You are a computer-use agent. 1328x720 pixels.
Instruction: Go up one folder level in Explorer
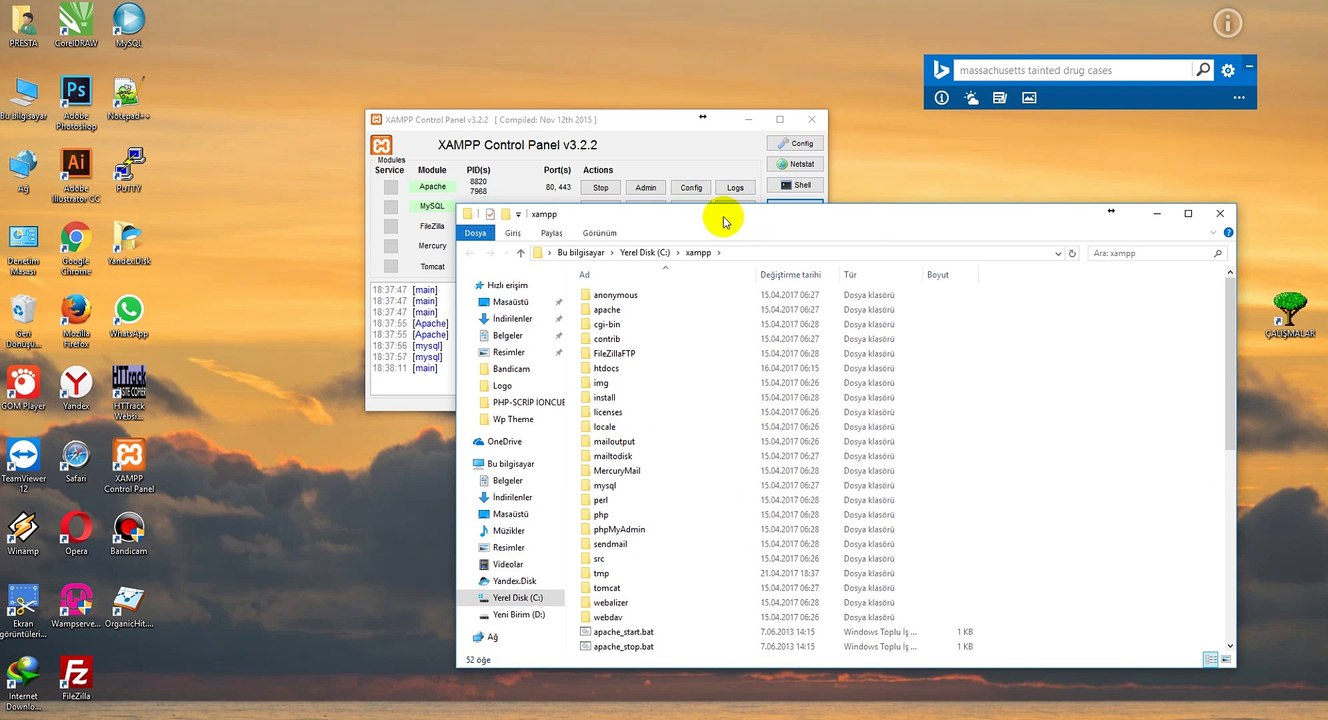pos(520,253)
